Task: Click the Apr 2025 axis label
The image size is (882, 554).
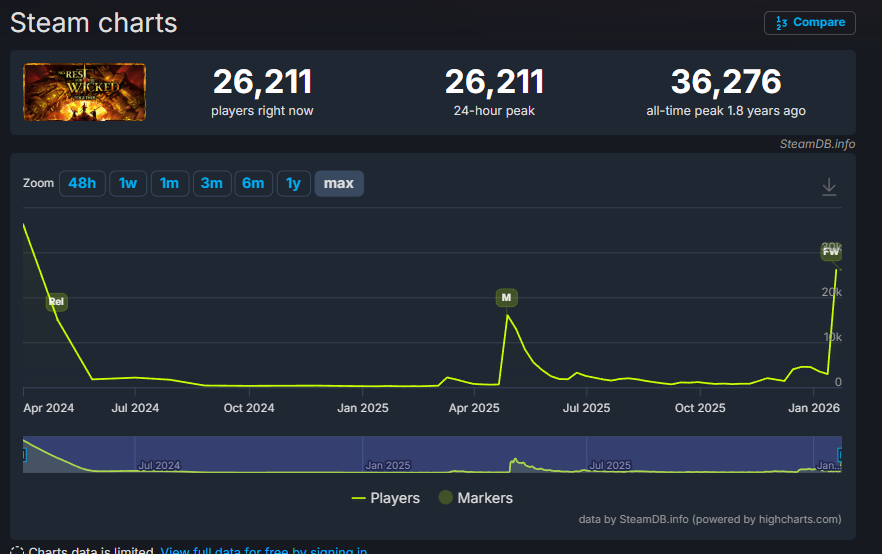Action: tap(474, 408)
